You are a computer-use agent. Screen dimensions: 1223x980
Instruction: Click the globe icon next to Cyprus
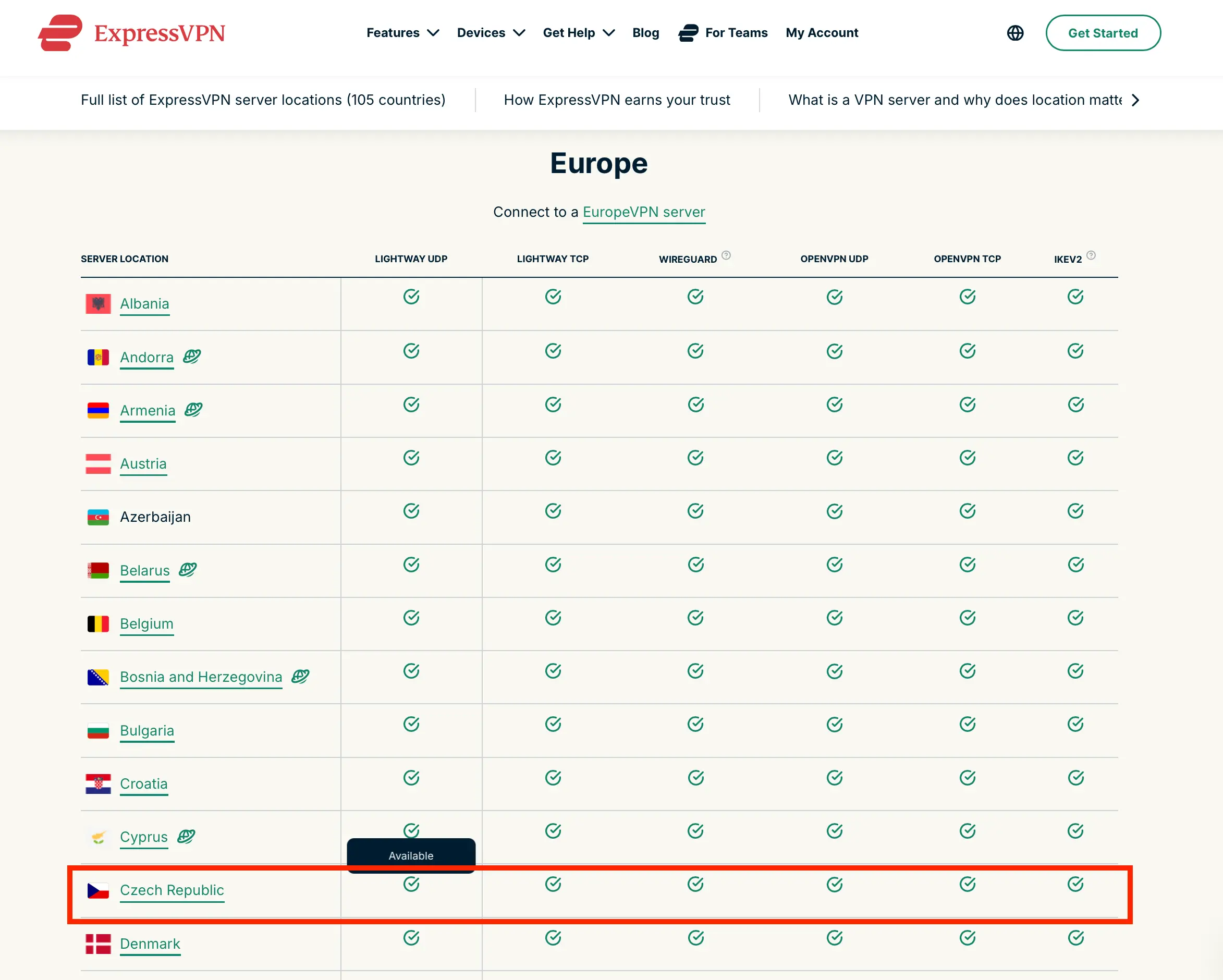coord(186,836)
